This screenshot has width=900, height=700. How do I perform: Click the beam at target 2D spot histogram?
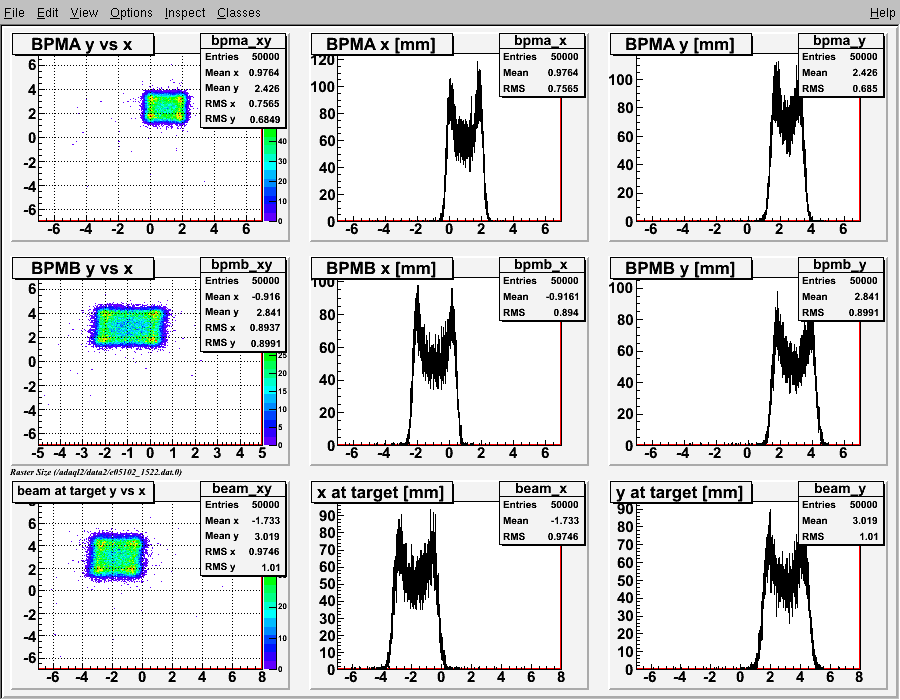pos(117,557)
